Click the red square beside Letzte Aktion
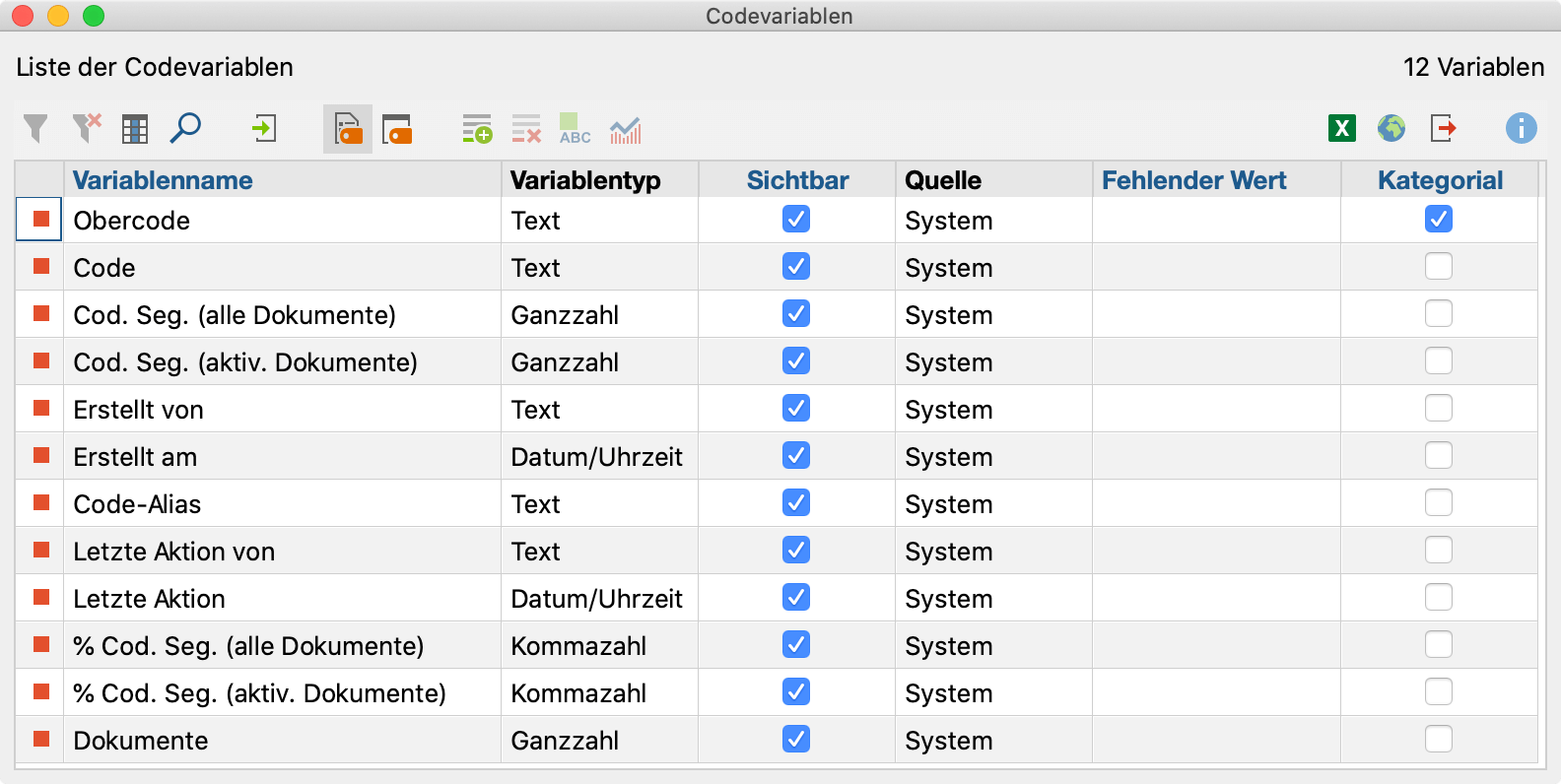Screen dimensions: 1561x784 (41, 597)
